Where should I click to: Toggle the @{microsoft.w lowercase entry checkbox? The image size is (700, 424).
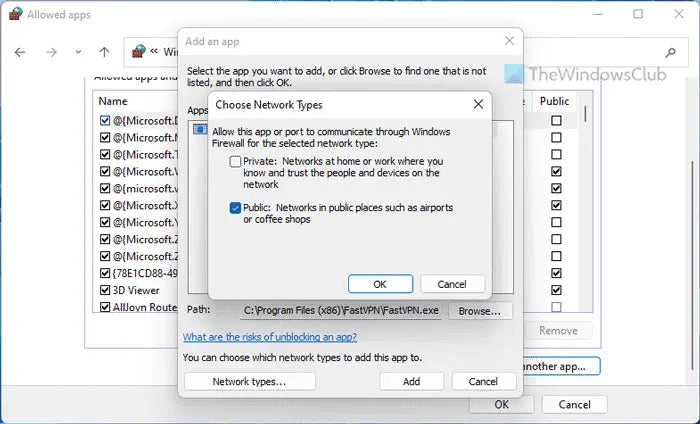(105, 188)
